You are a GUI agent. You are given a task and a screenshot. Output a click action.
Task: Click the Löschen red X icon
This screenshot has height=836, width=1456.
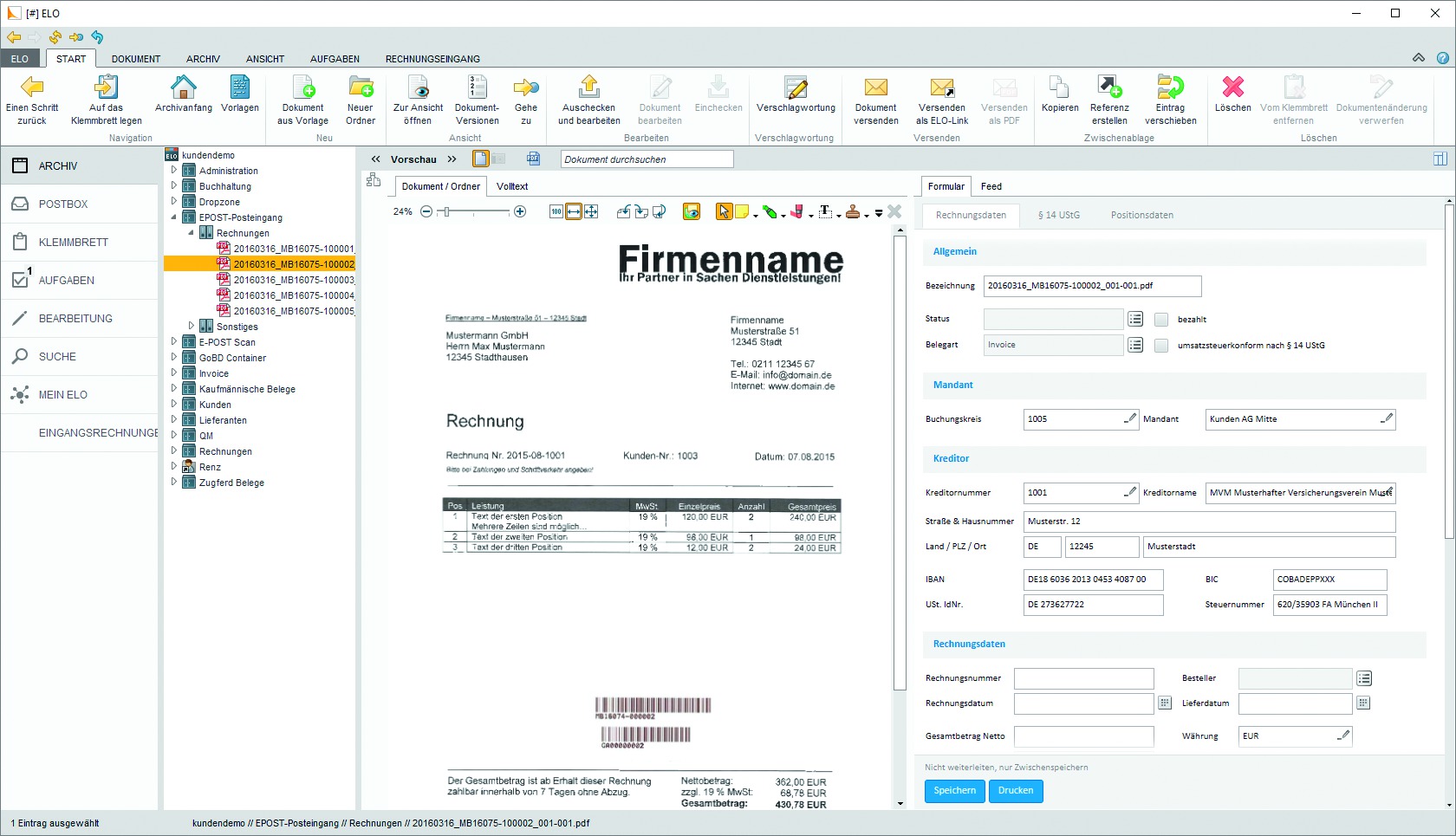[x=1232, y=87]
